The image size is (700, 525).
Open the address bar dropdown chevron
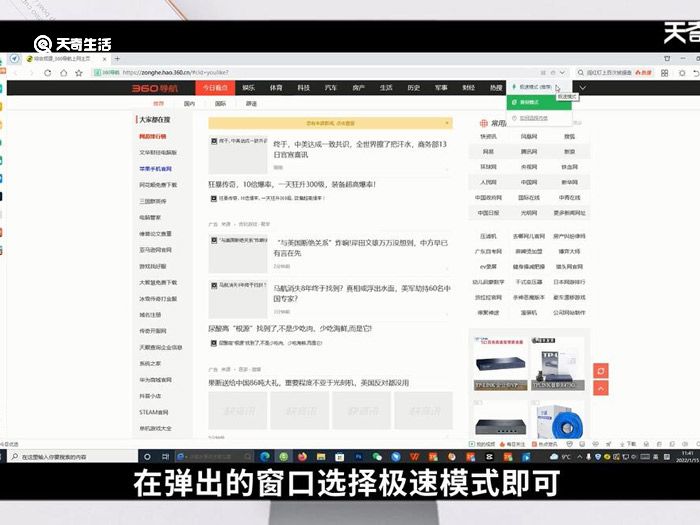pos(562,72)
